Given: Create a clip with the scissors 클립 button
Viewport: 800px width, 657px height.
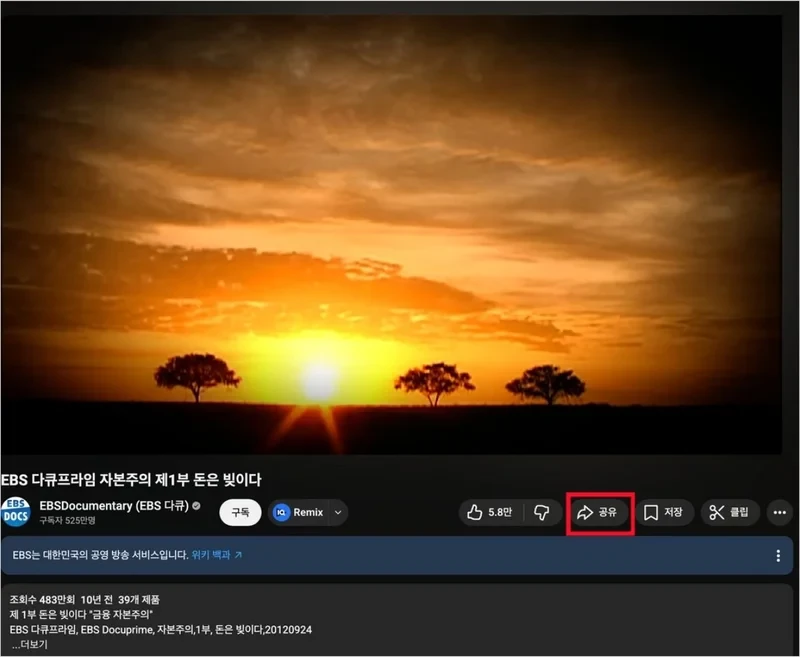Looking at the screenshot, I should 729,513.
